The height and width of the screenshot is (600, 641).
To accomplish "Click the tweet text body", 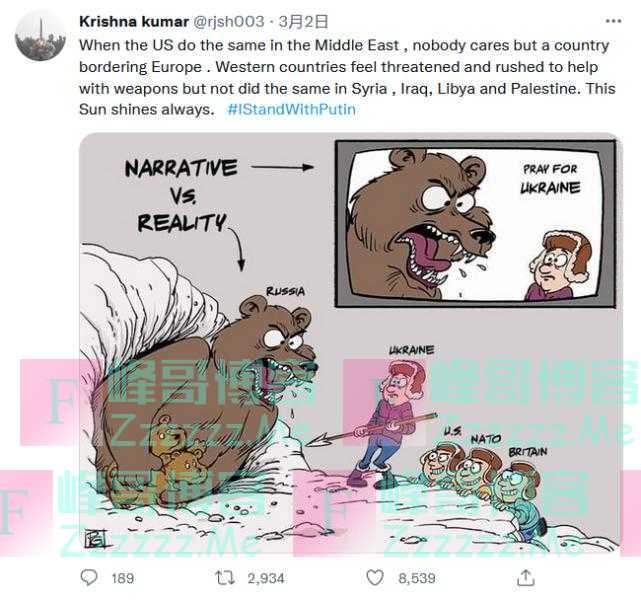I will pyautogui.click(x=347, y=77).
